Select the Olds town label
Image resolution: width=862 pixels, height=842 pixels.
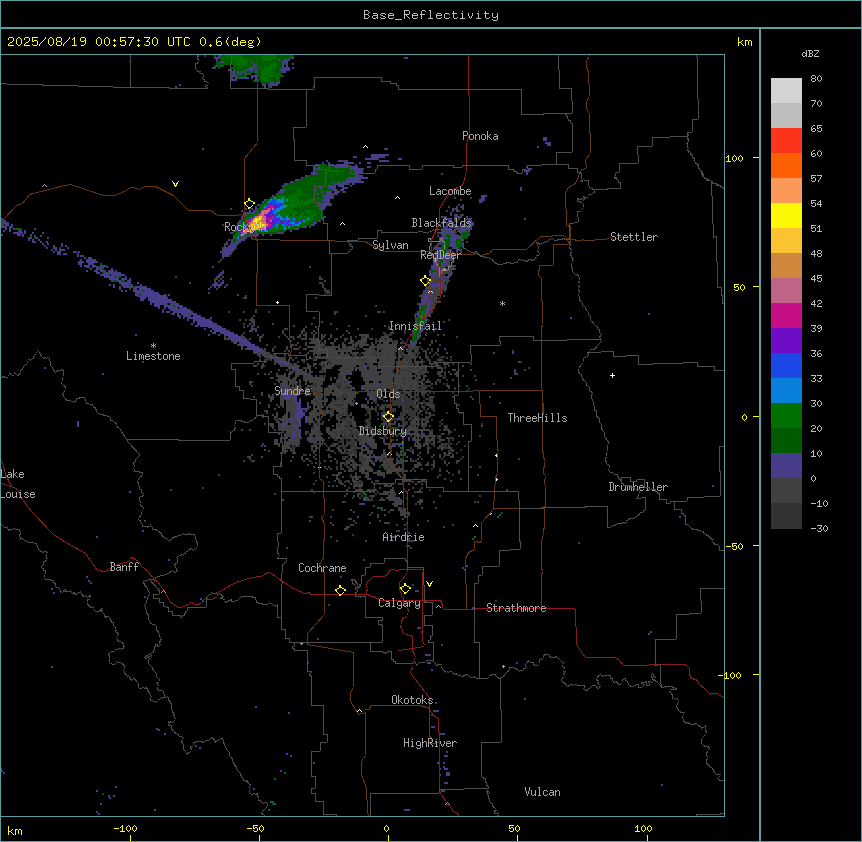tap(388, 394)
